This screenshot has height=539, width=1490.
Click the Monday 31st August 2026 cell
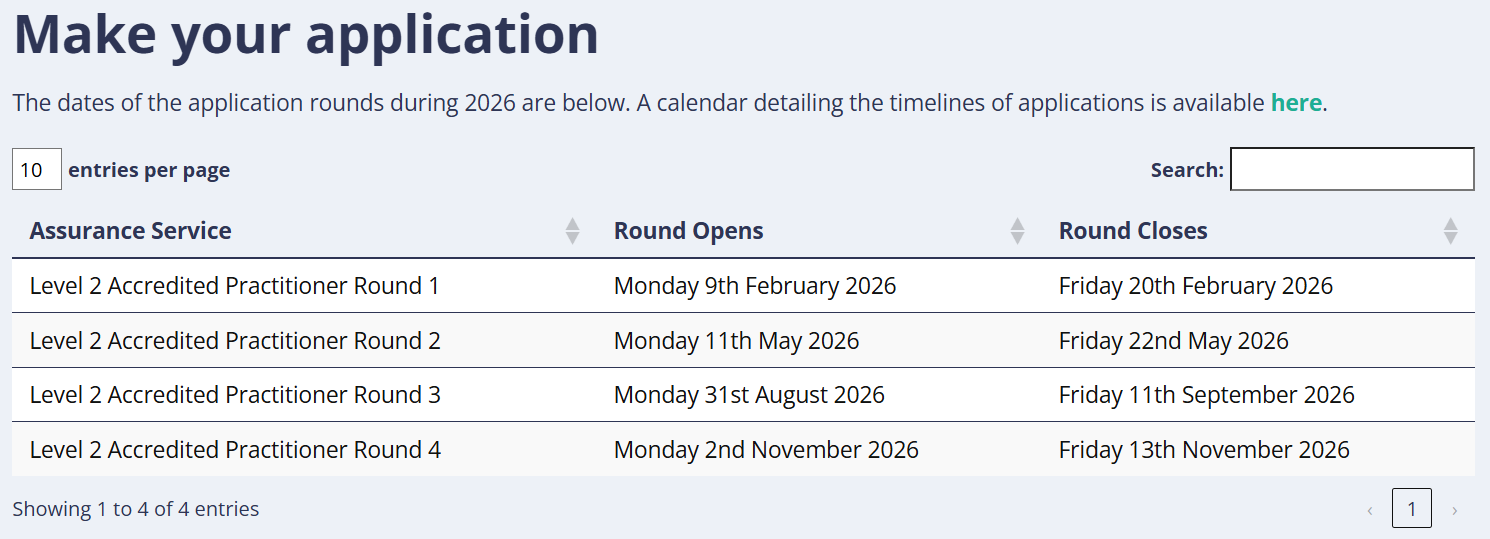point(749,395)
